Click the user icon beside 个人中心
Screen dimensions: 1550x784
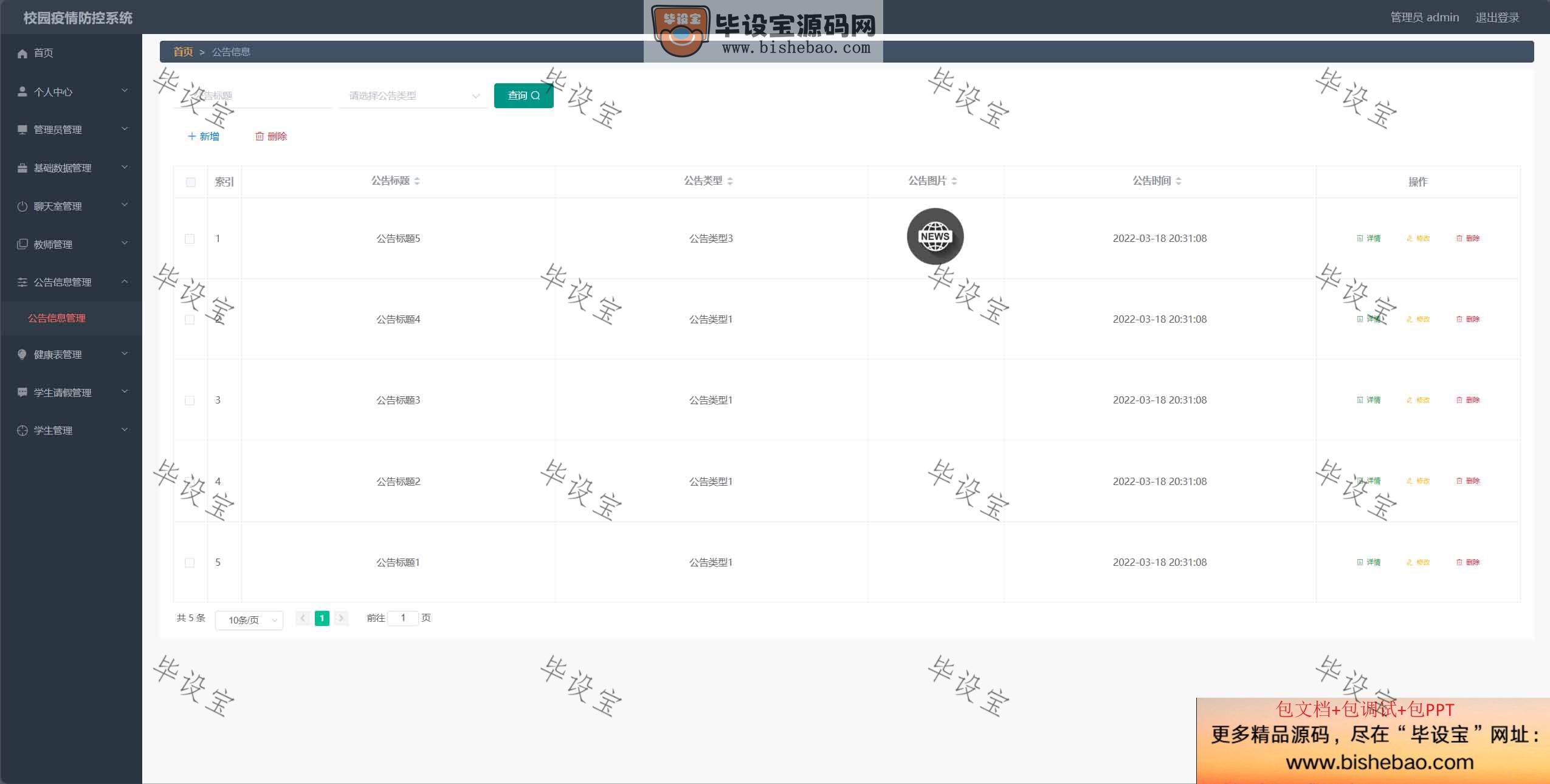(22, 92)
